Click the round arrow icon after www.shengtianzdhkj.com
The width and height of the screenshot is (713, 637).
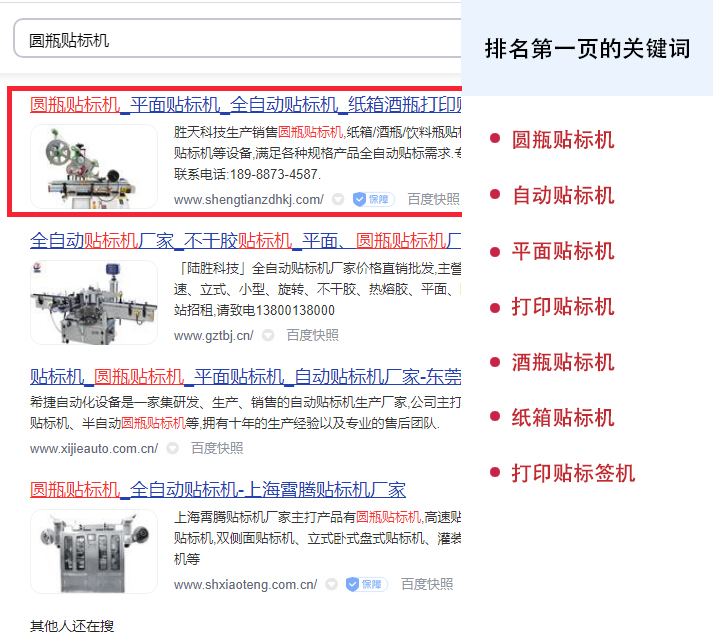pos(338,199)
